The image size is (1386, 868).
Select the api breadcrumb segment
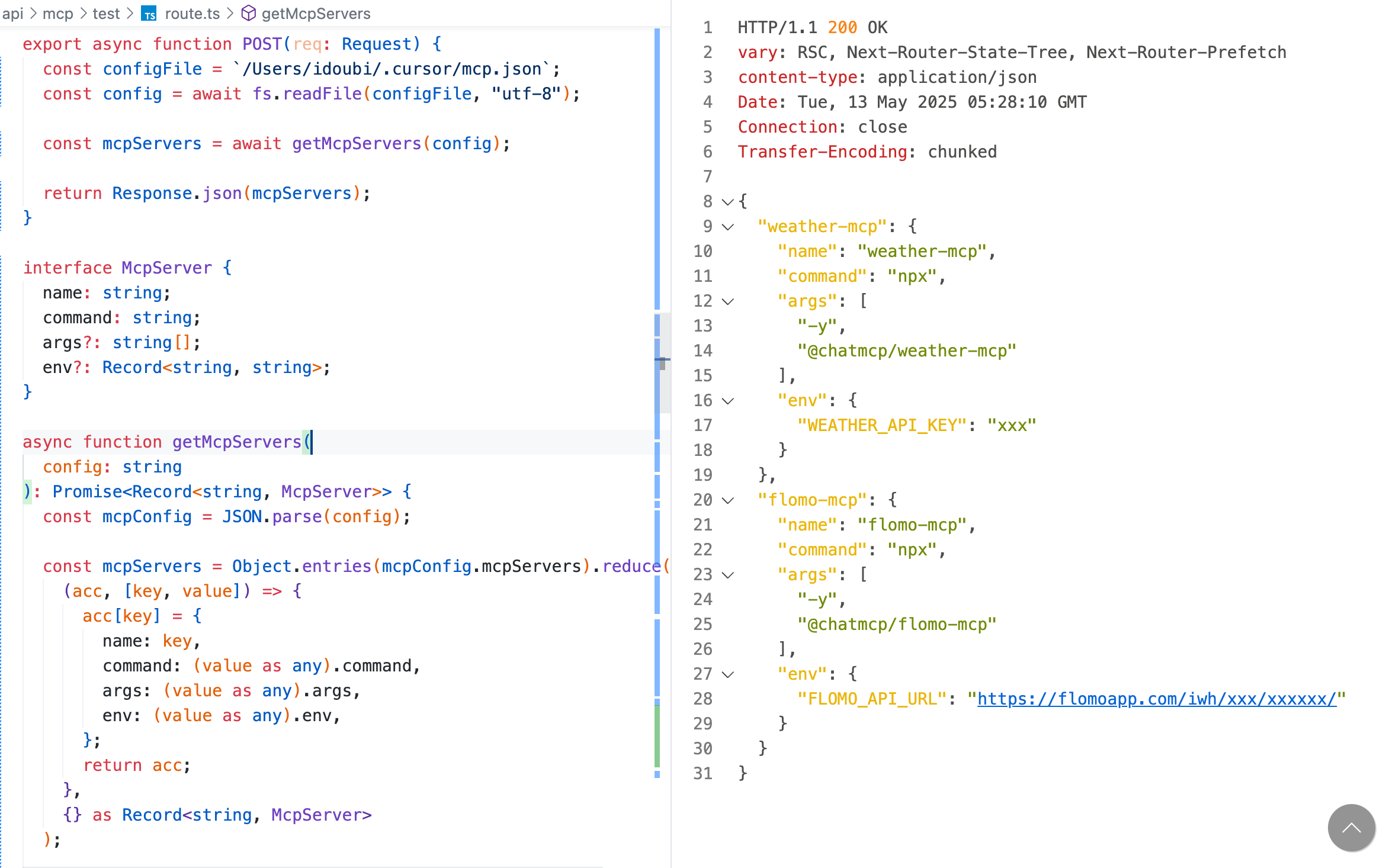(x=13, y=14)
